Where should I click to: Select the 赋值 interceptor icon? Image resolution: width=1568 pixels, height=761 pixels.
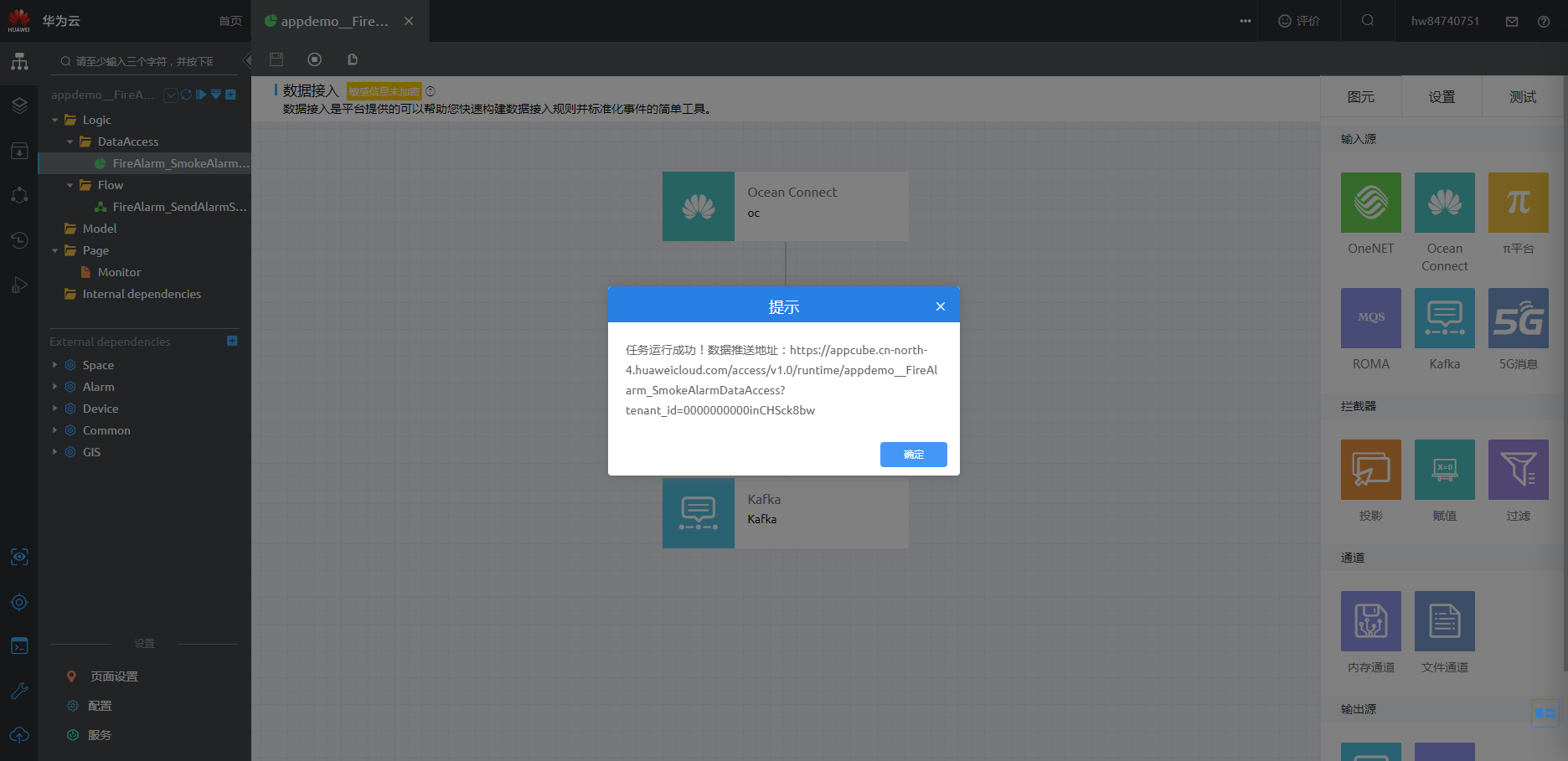tap(1445, 470)
